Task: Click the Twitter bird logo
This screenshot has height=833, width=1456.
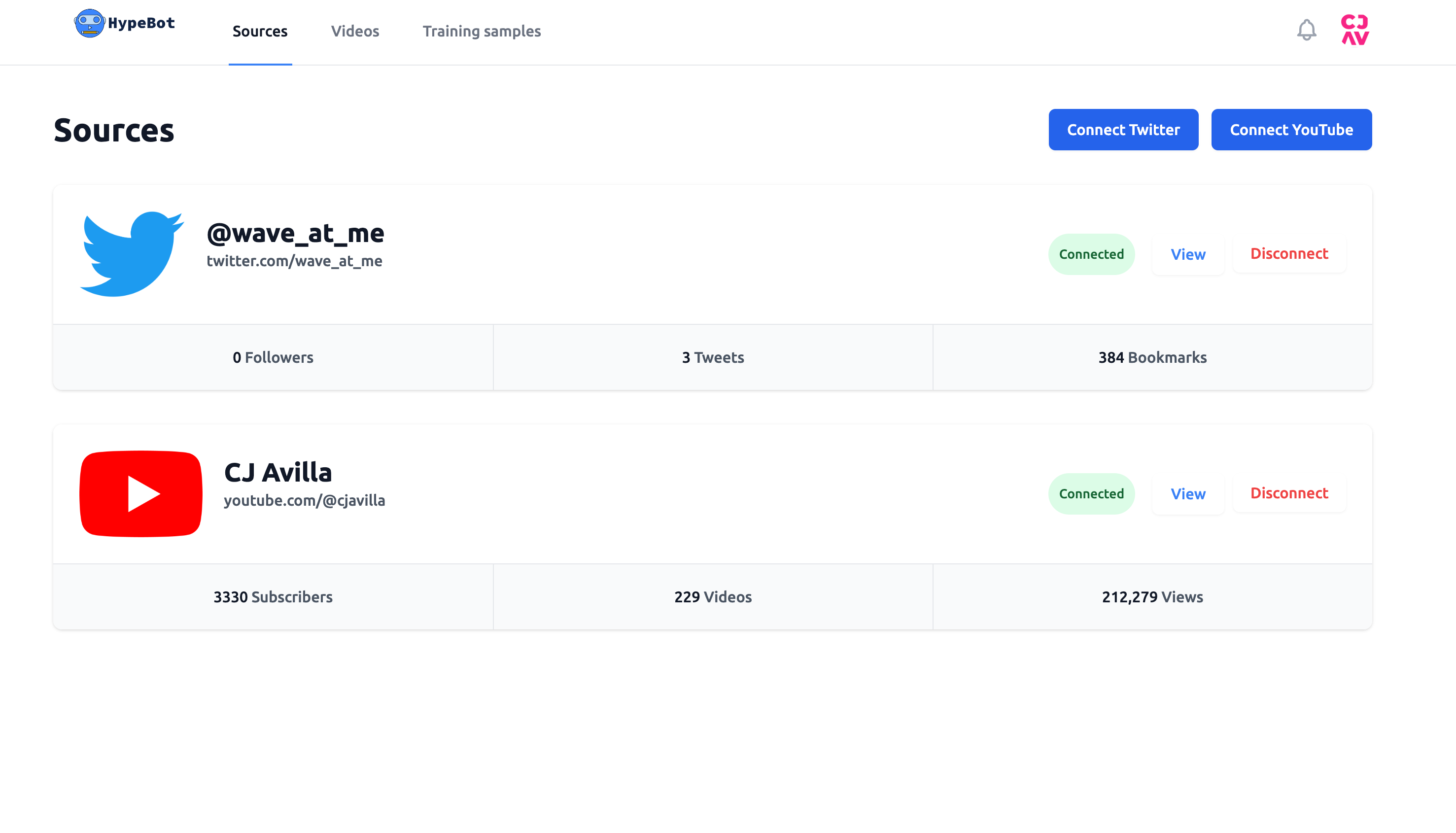Action: [132, 254]
